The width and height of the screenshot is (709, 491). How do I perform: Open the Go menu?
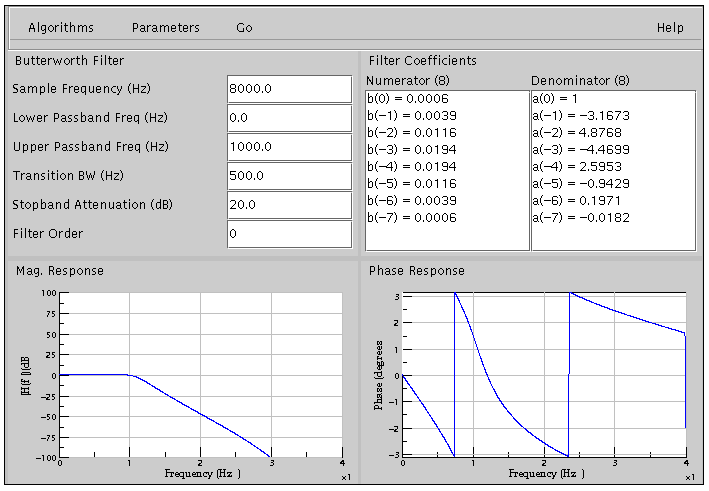coord(244,28)
